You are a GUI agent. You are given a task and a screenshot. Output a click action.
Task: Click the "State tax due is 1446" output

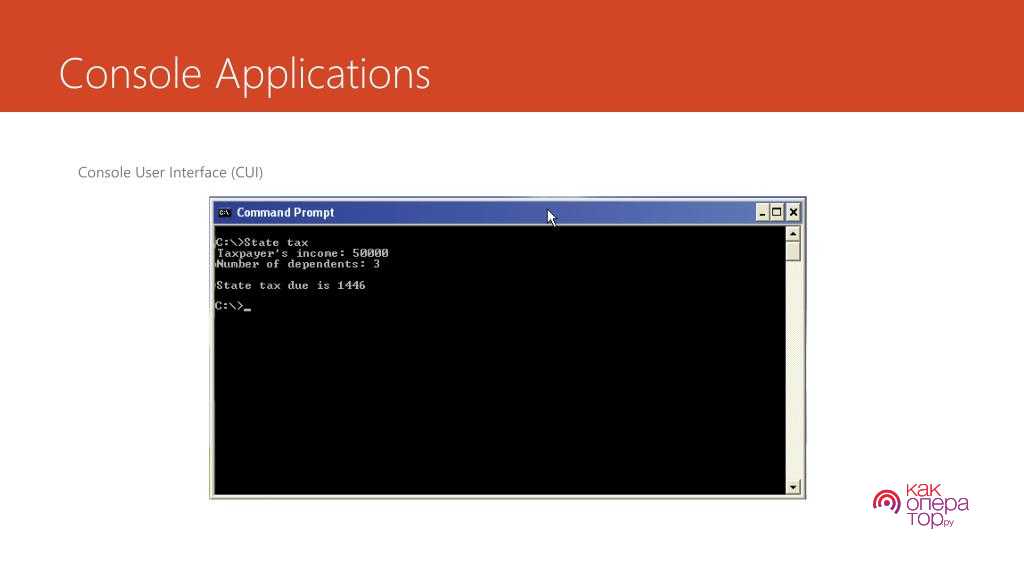coord(290,285)
